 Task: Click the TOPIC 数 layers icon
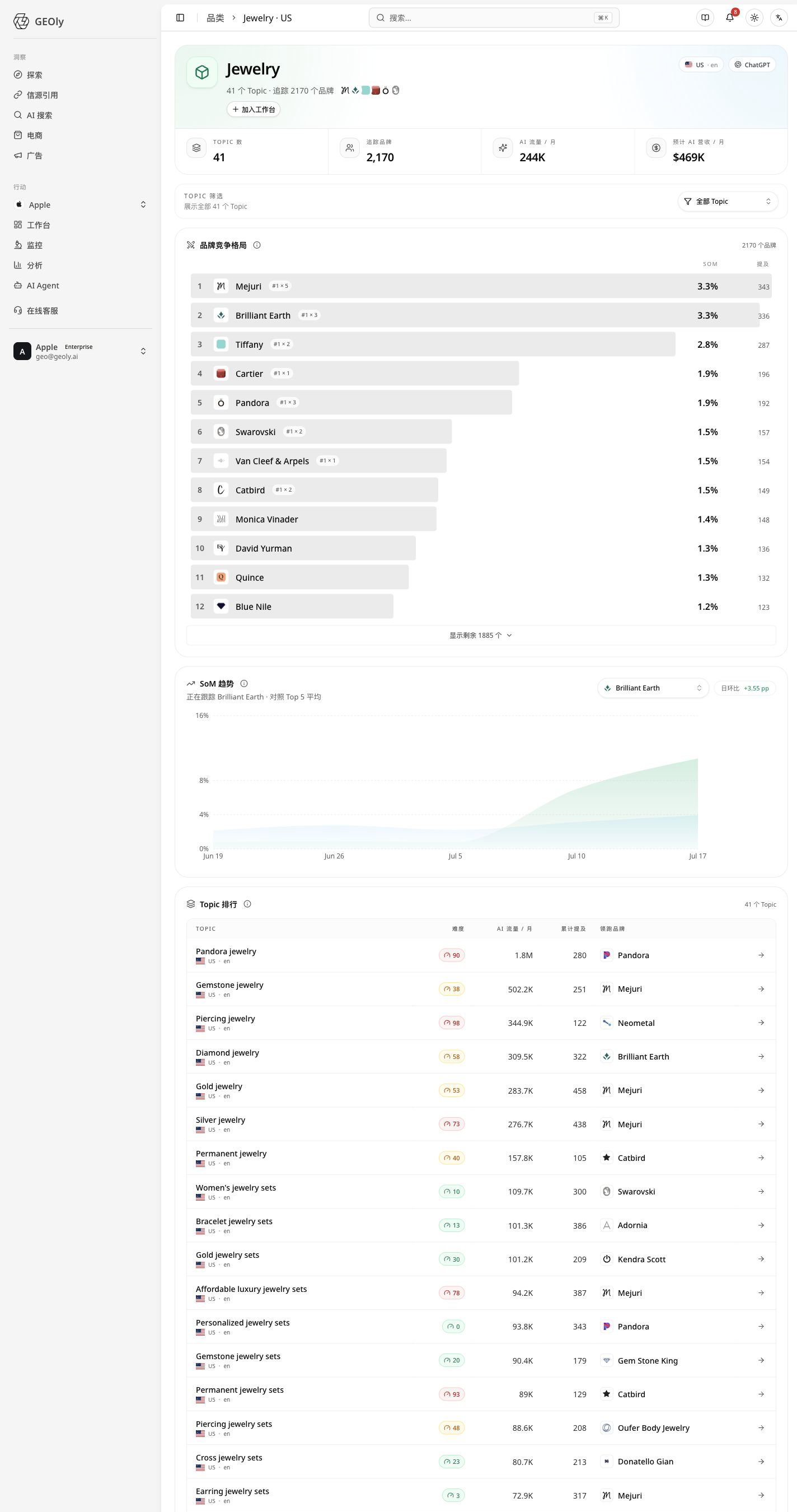coord(196,148)
